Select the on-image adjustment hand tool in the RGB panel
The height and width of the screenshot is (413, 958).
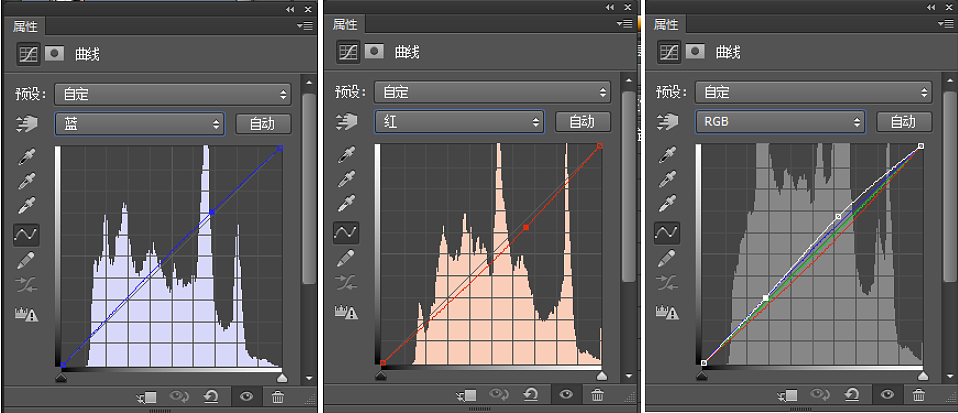668,122
